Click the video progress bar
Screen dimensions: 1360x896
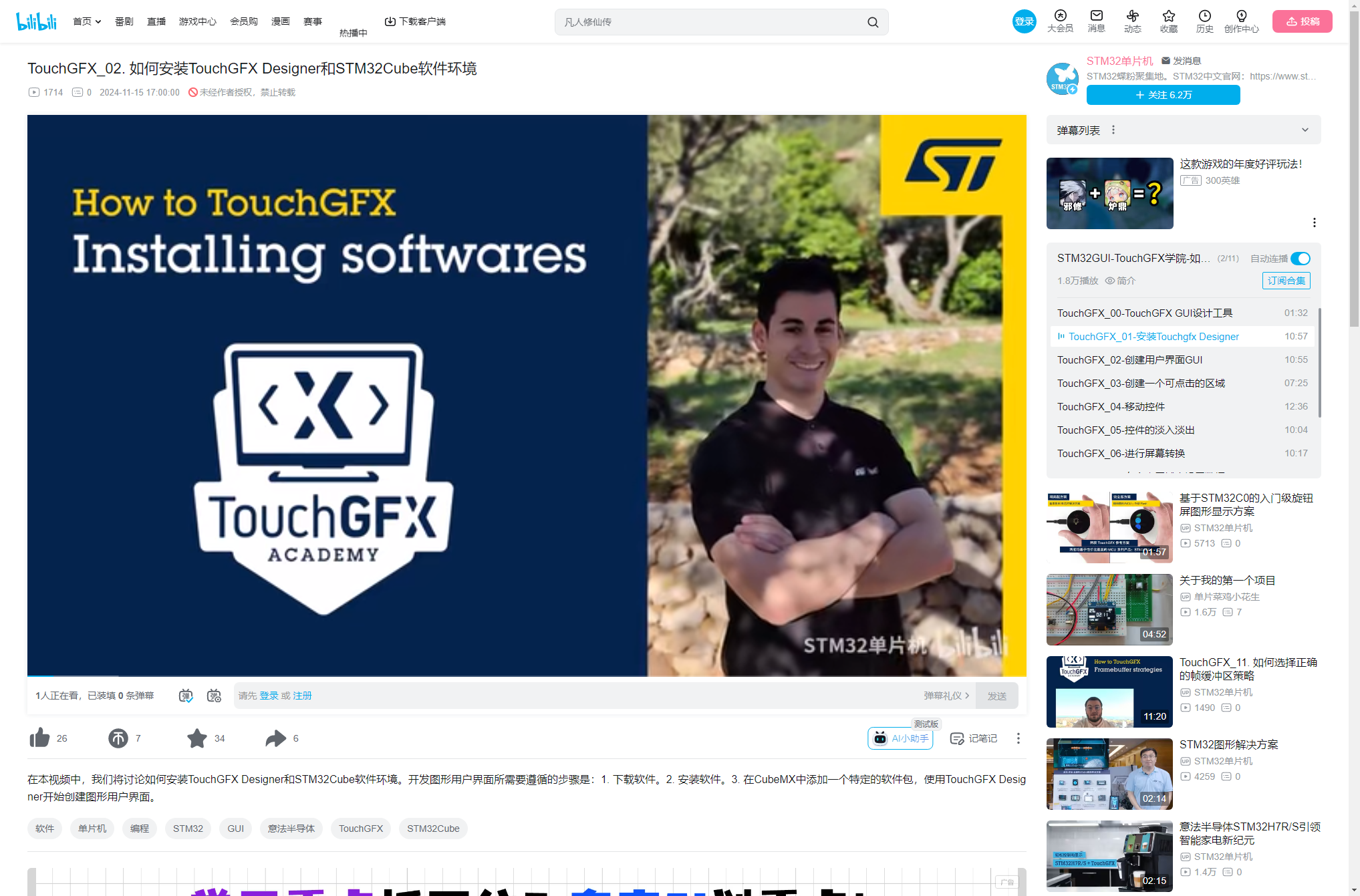pyautogui.click(x=527, y=676)
